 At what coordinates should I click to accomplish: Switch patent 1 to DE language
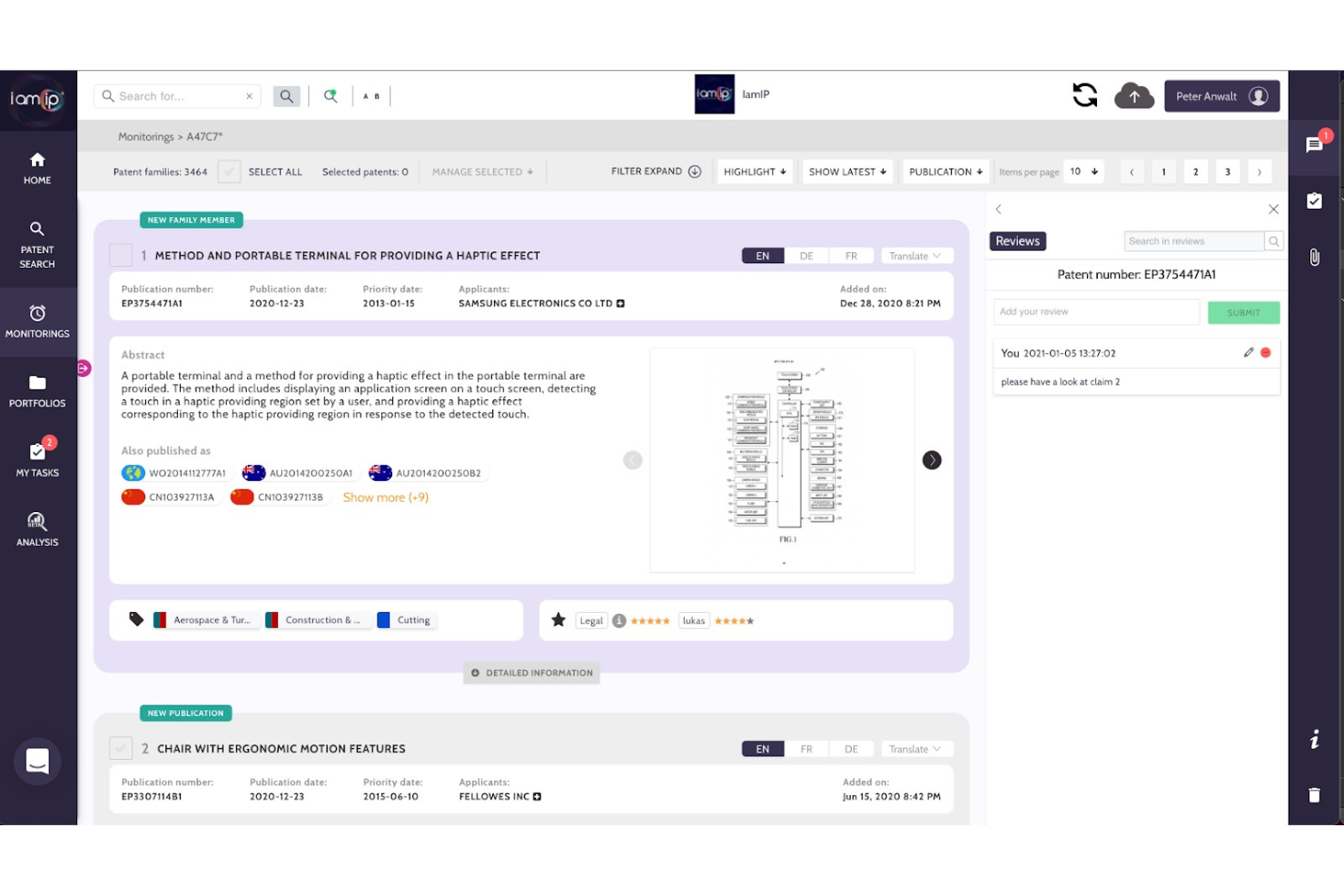[x=806, y=256]
